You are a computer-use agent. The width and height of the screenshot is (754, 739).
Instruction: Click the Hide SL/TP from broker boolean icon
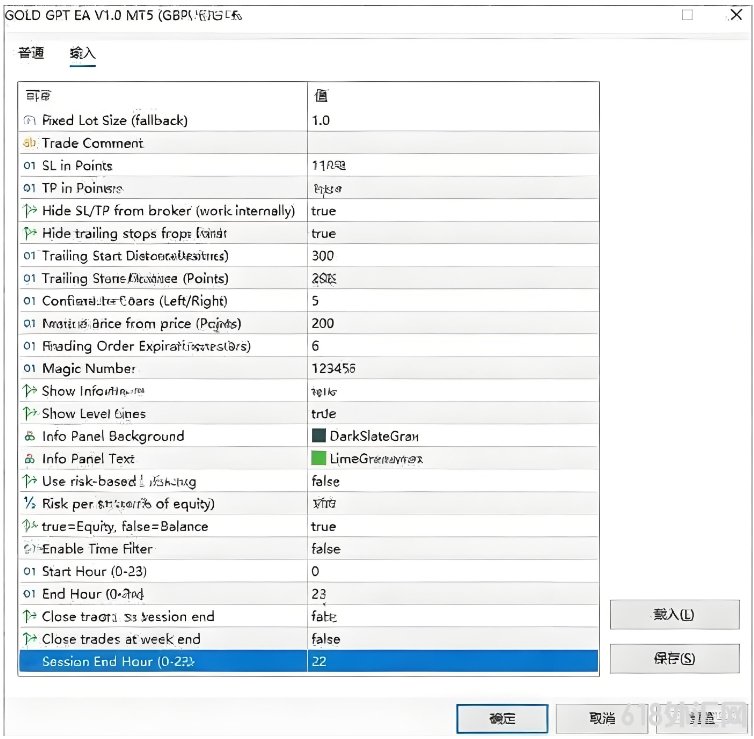pos(29,210)
